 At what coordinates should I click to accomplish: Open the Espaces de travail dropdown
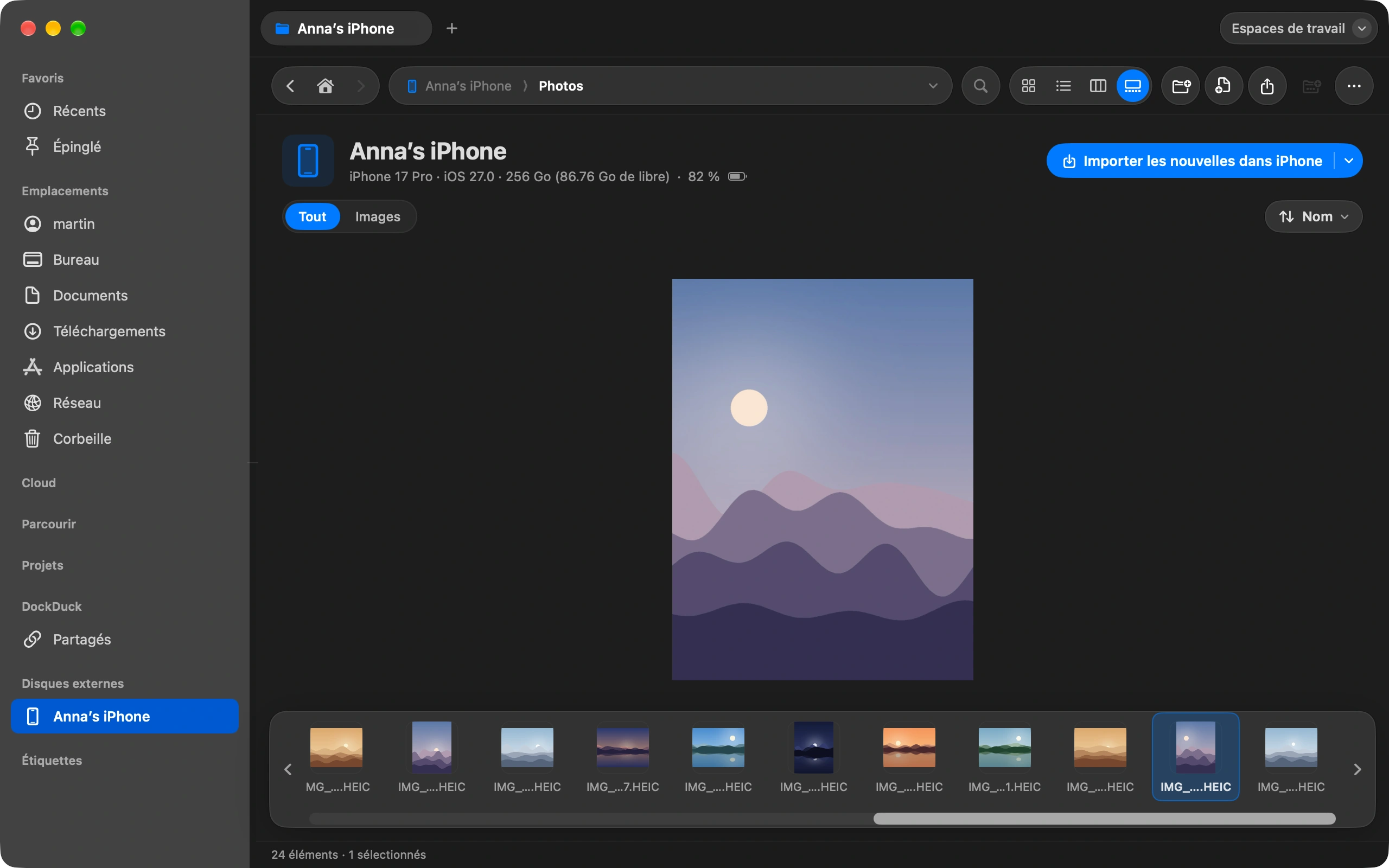1298,28
